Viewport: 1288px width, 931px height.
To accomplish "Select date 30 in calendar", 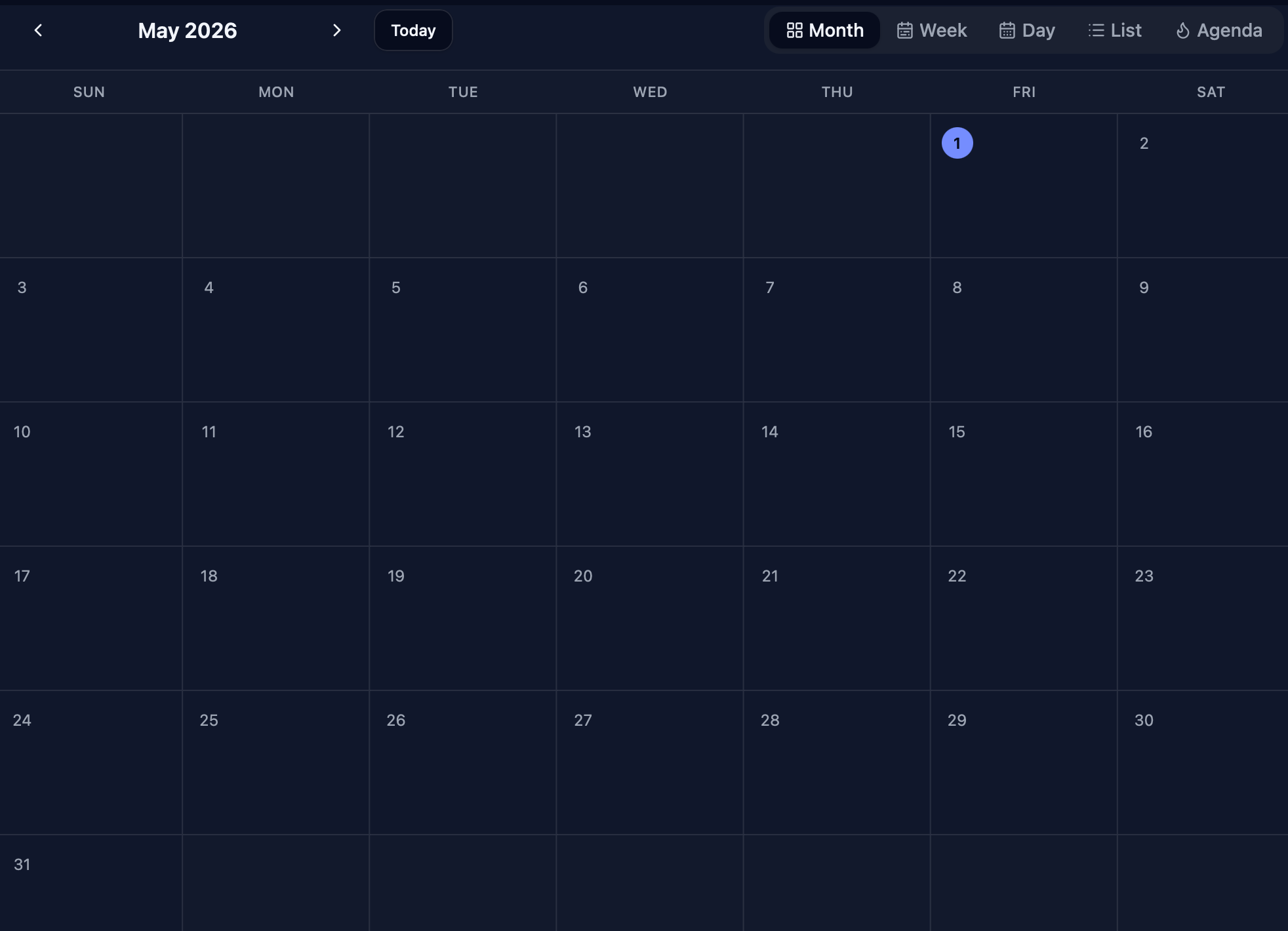I will [1144, 720].
